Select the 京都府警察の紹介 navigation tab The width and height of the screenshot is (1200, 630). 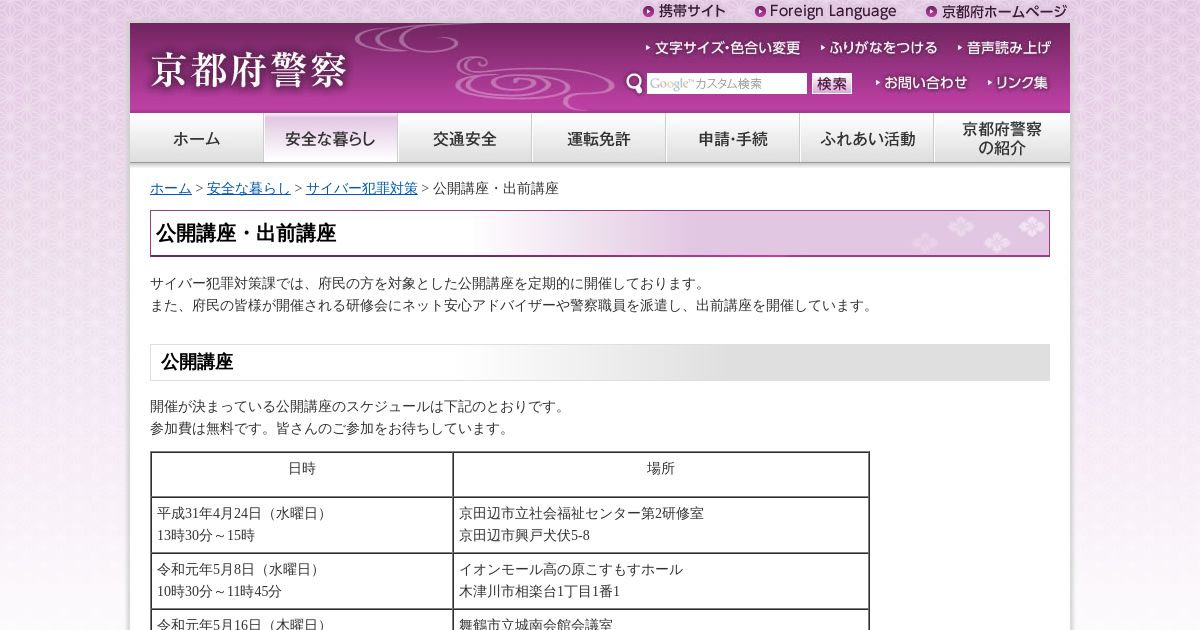[1002, 138]
